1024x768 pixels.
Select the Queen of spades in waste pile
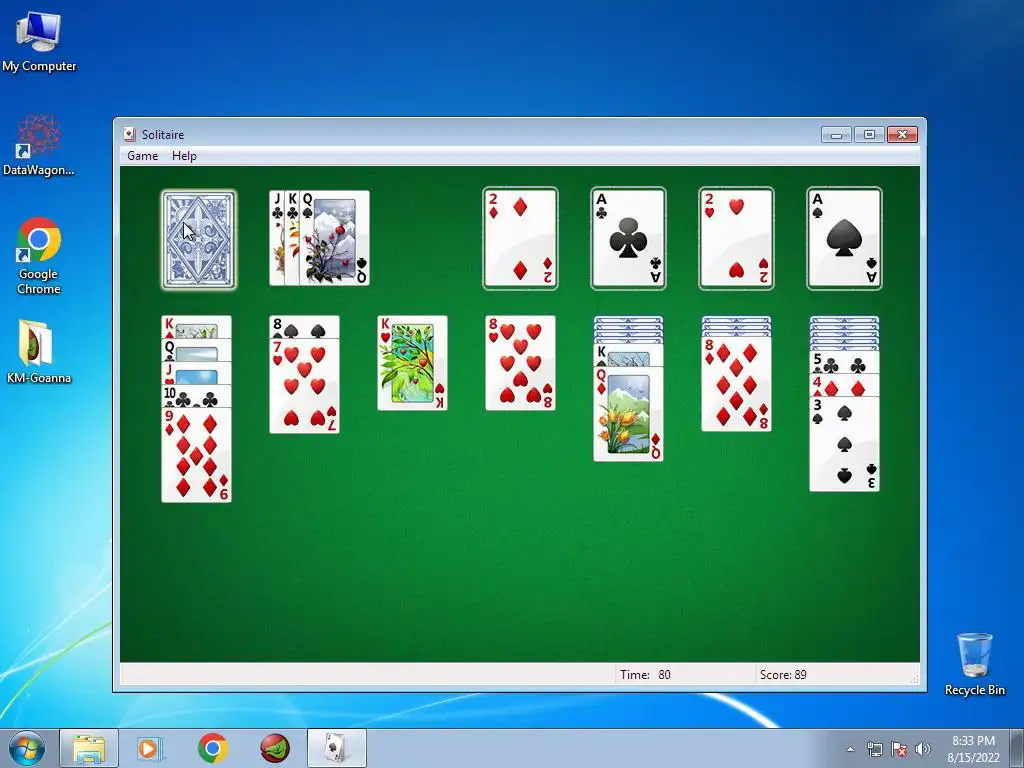[335, 238]
